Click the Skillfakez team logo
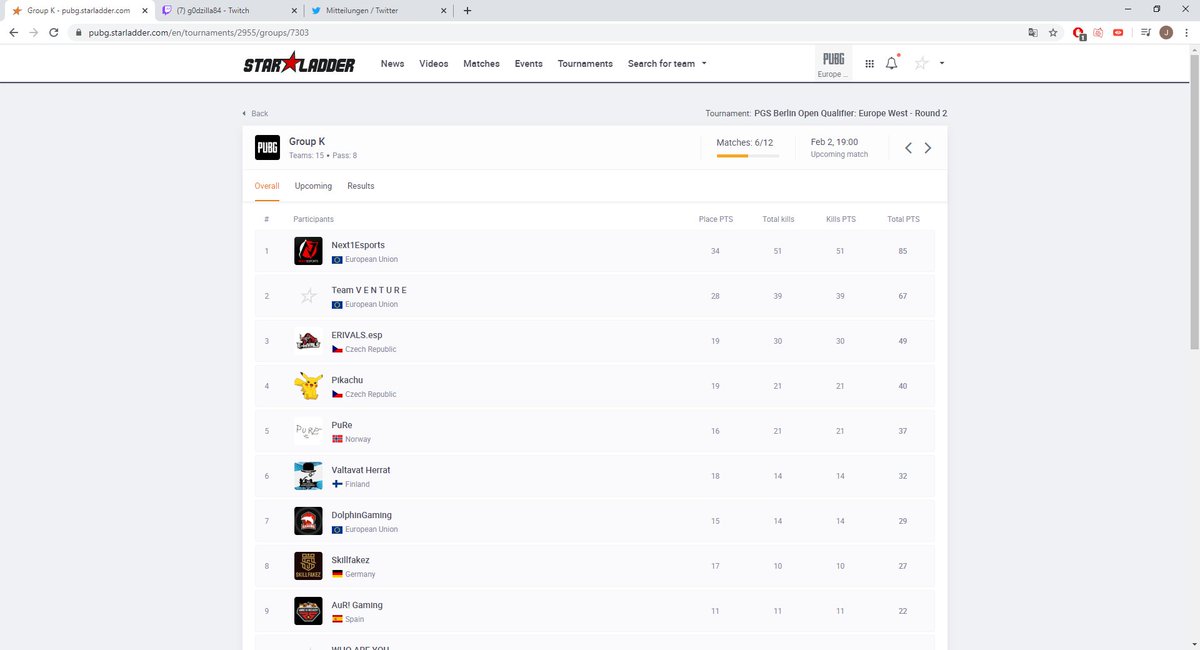 tap(308, 566)
